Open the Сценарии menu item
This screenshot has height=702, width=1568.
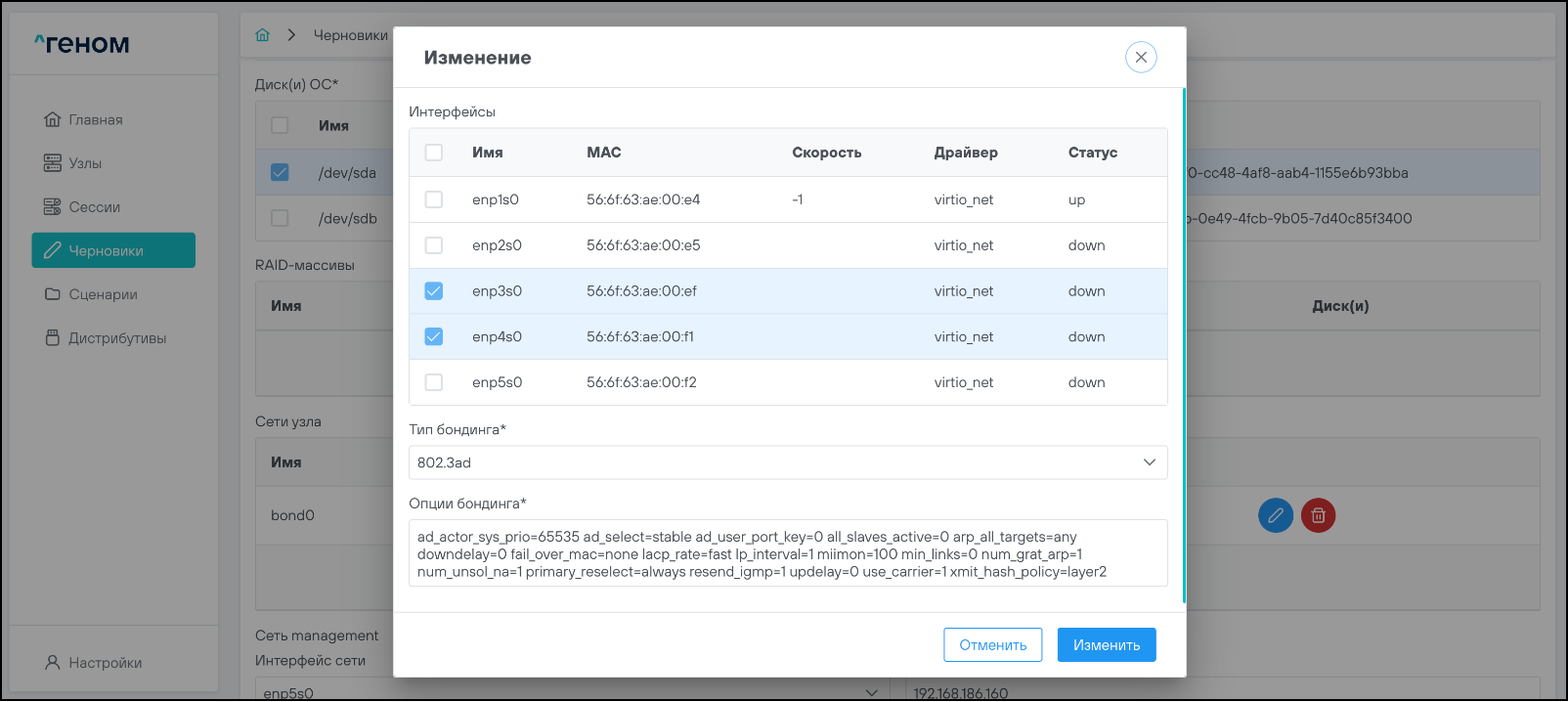pos(103,294)
